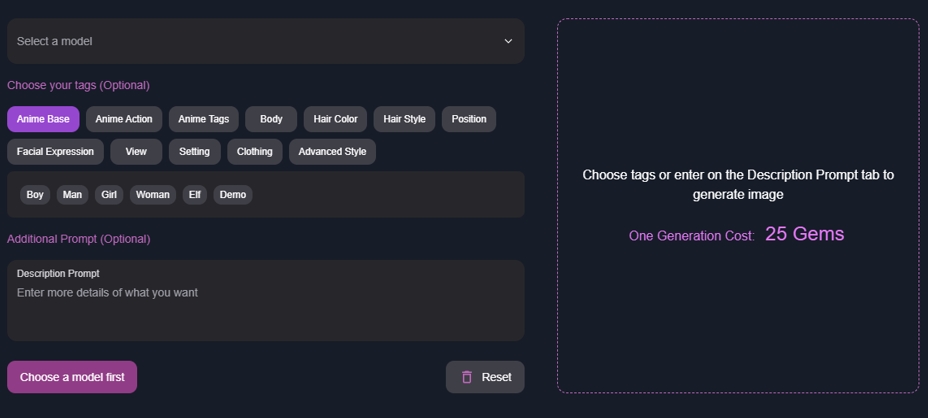Choose the Clothing tag category
This screenshot has width=928, height=418.
click(254, 152)
